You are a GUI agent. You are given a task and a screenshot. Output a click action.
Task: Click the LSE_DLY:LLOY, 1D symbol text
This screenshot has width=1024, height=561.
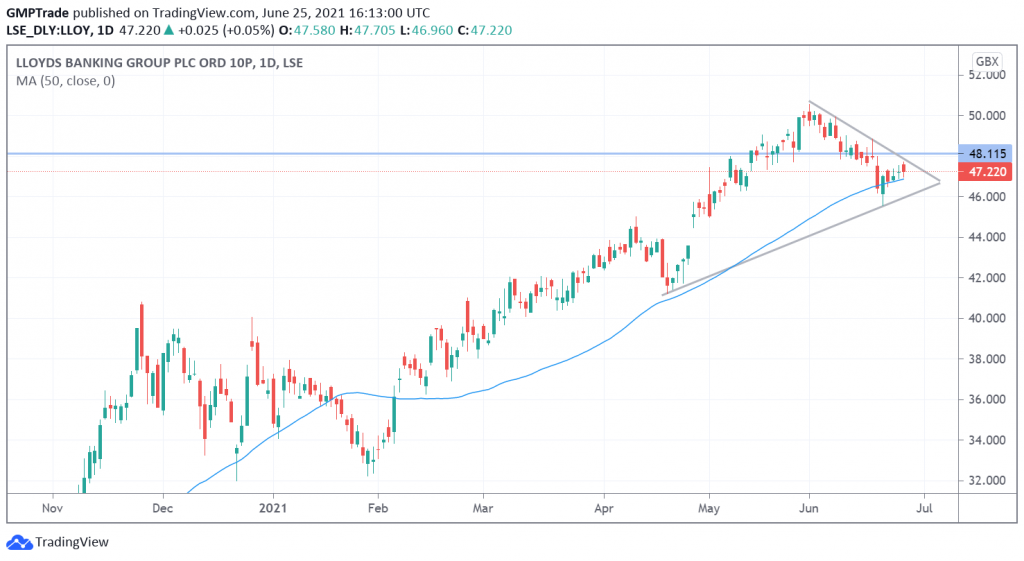(60, 30)
